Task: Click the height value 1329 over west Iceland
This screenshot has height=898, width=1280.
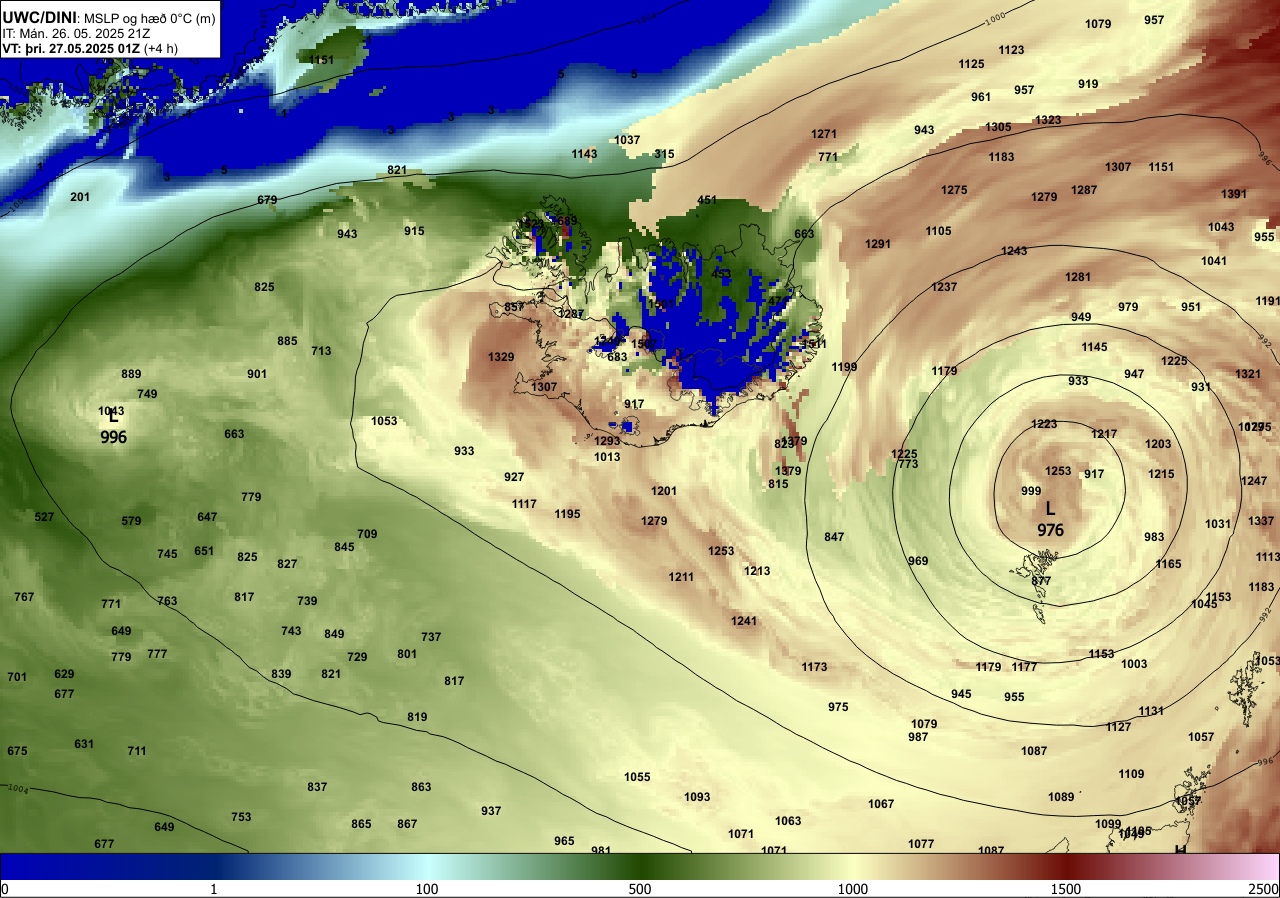Action: click(501, 357)
